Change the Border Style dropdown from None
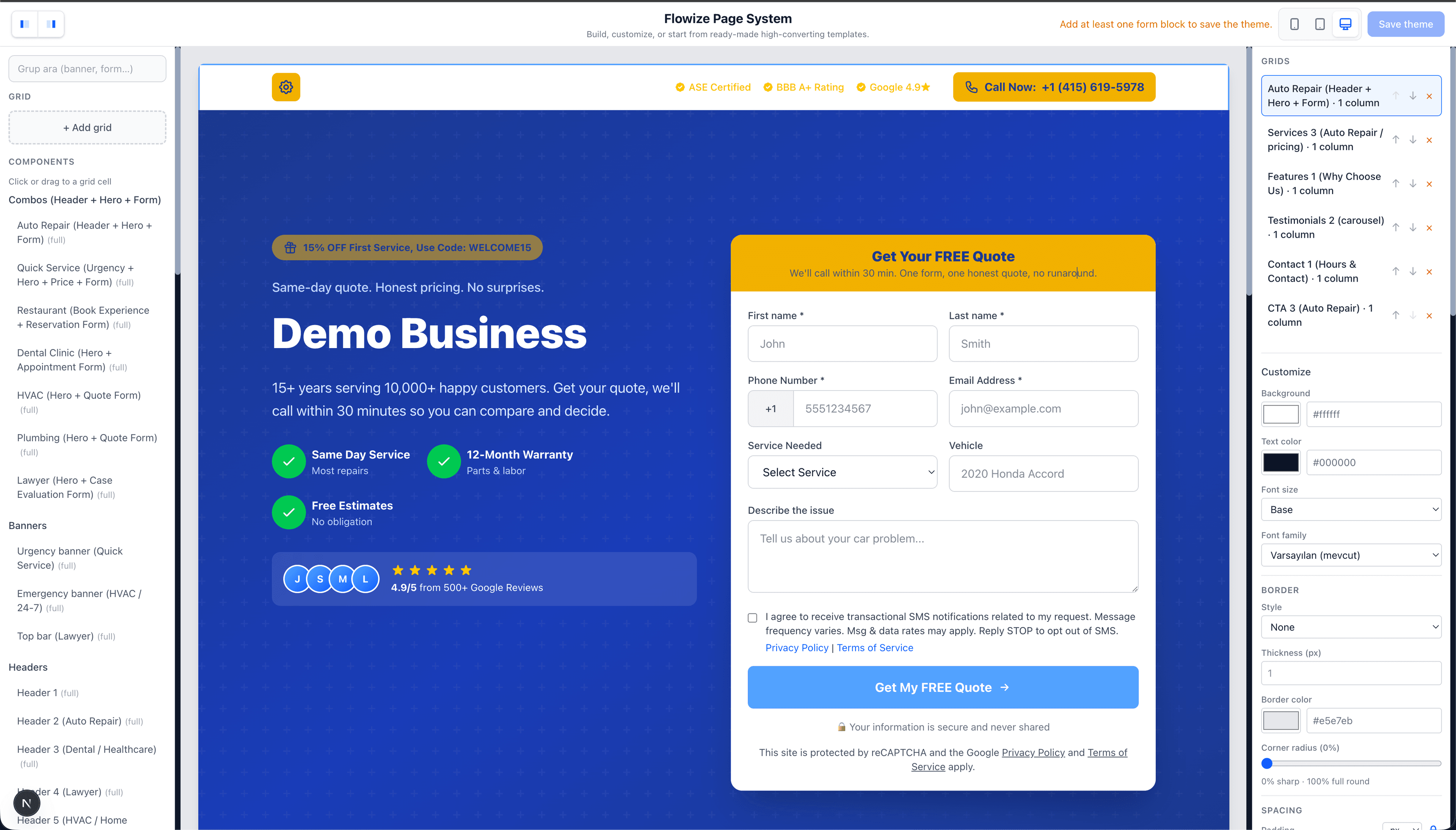Screen dimensions: 1456x830 click(1351, 626)
